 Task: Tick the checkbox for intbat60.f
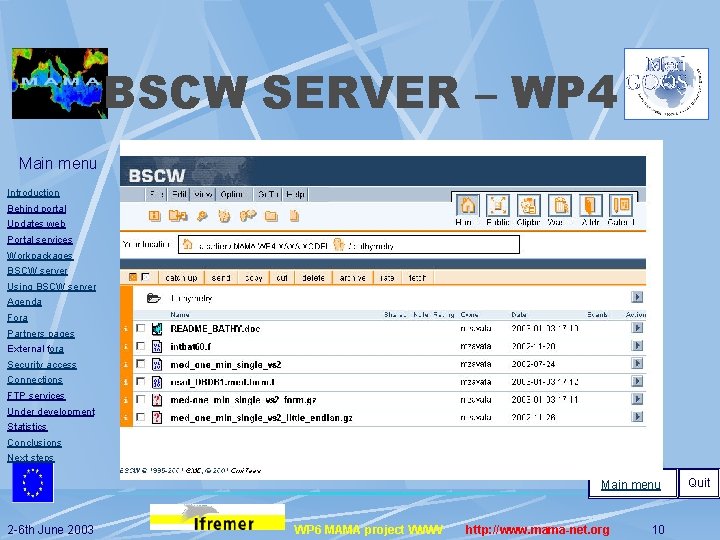coord(141,346)
